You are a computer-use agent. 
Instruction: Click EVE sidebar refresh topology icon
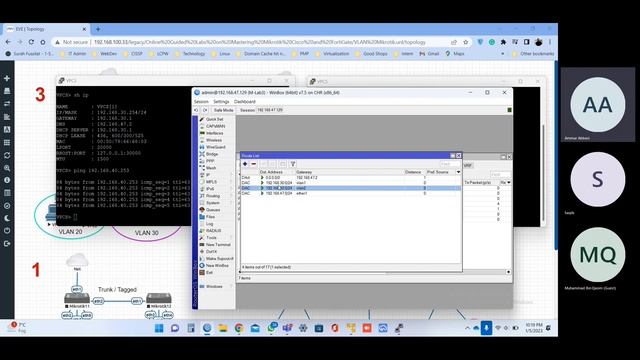[x=7, y=155]
